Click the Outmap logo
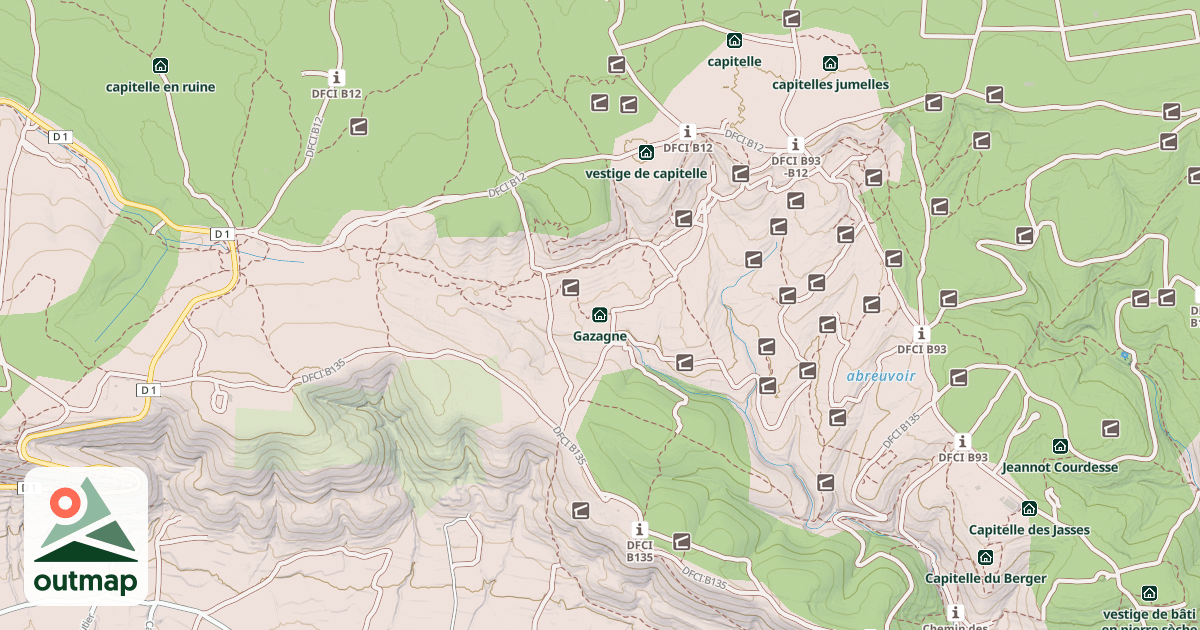Screen dimensions: 1200x630 pyautogui.click(x=86, y=536)
